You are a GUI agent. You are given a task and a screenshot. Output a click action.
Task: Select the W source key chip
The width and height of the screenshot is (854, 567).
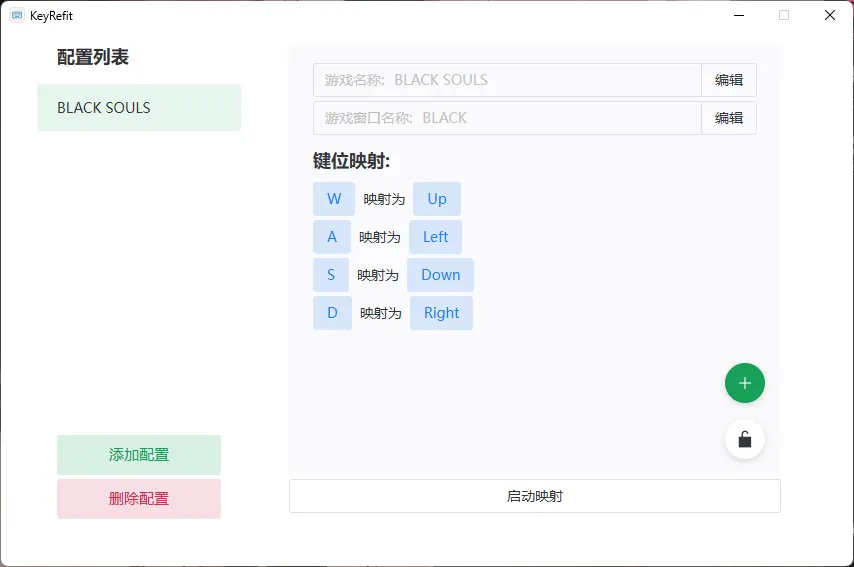pos(333,199)
